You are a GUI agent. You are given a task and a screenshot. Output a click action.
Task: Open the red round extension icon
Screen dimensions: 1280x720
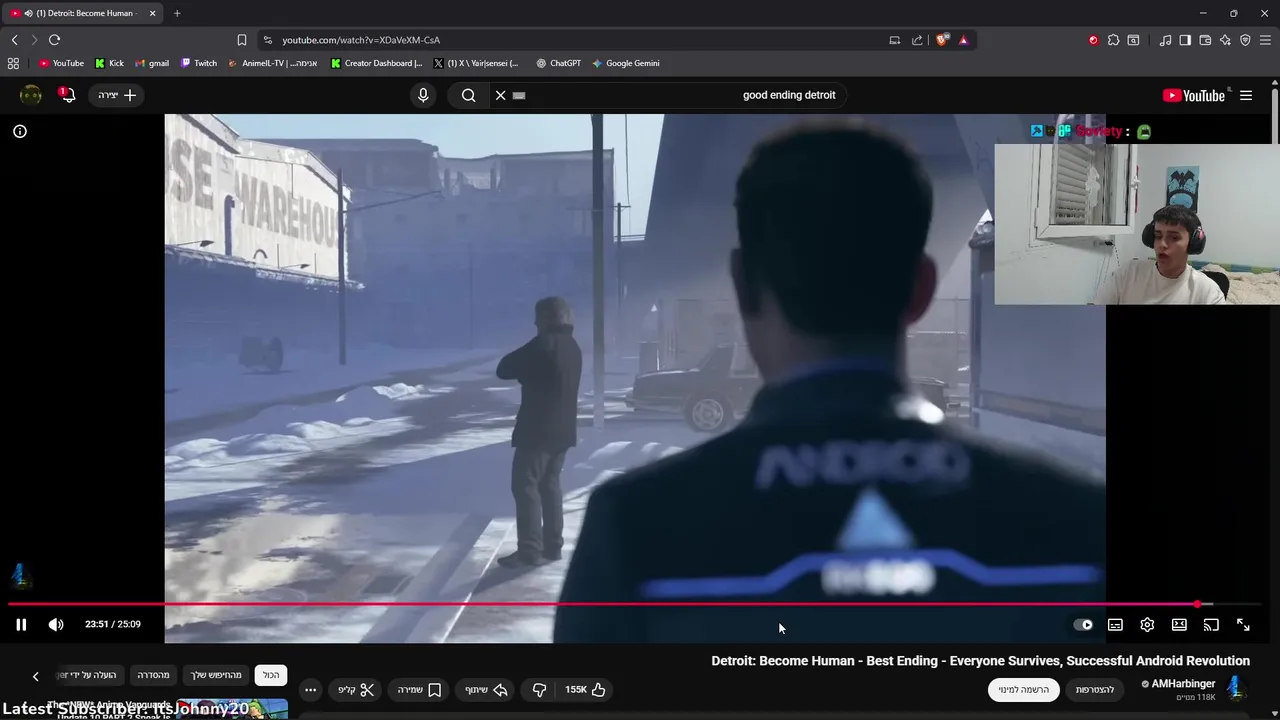click(x=1093, y=40)
